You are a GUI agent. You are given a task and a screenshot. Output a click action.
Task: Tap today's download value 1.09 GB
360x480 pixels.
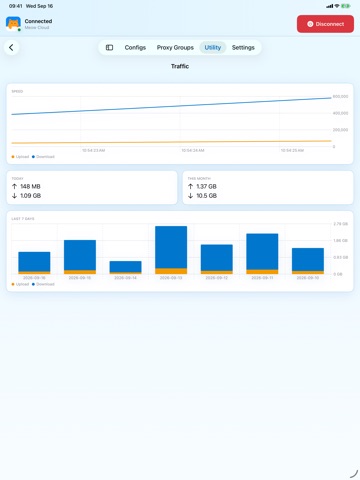[x=30, y=196]
